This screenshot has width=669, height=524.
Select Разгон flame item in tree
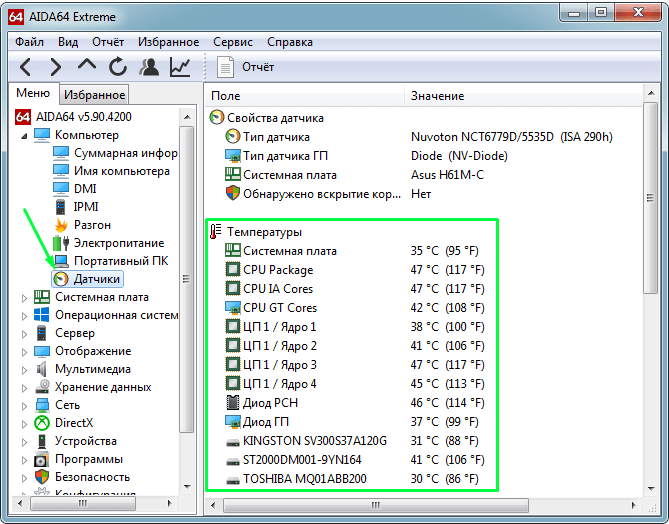[92, 225]
